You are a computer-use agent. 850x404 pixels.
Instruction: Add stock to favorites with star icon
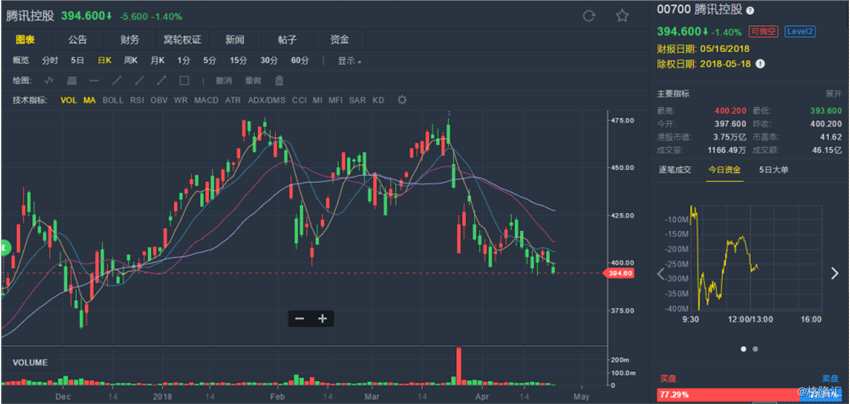621,15
